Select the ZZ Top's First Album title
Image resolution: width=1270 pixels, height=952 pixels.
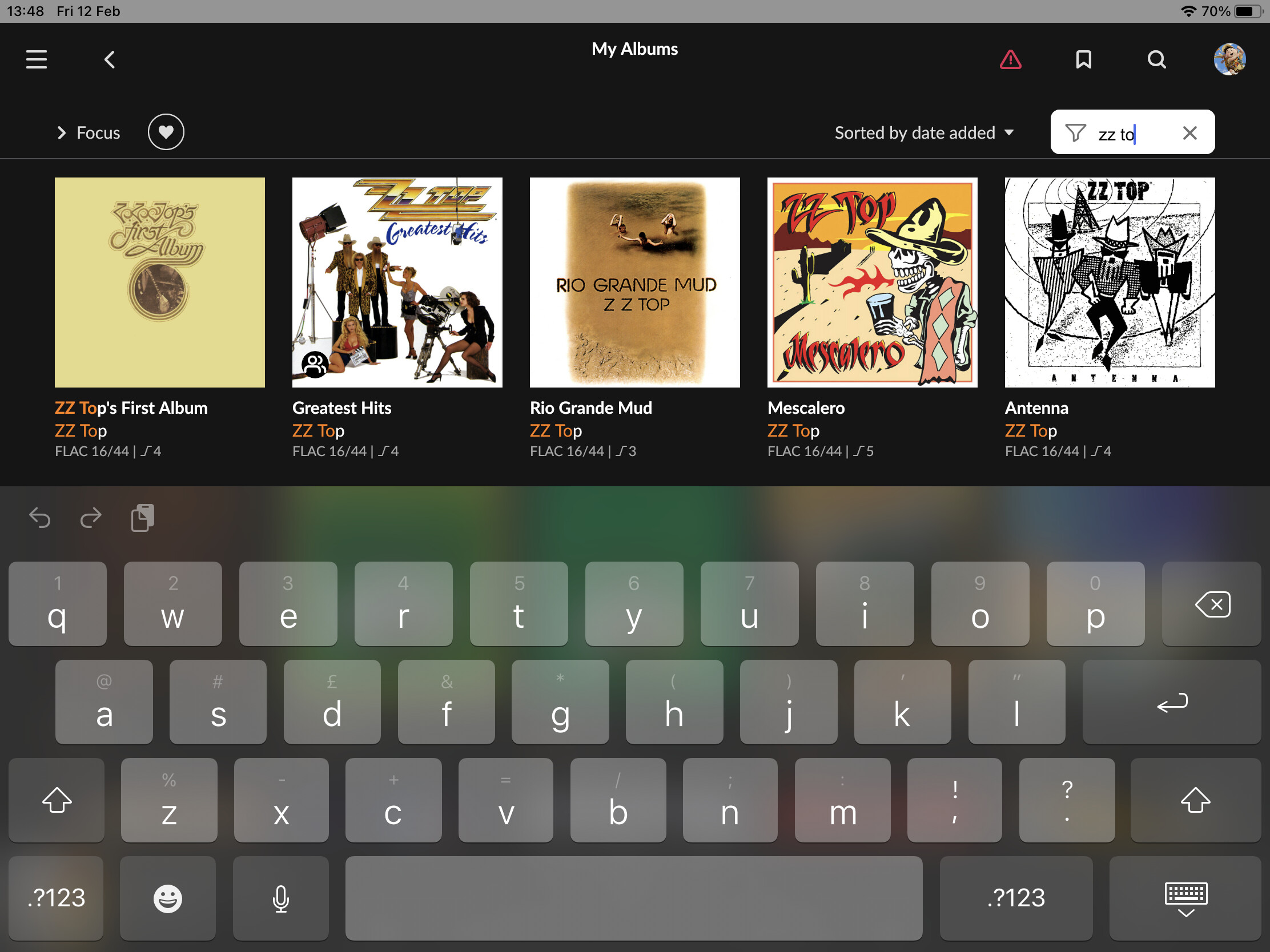(131, 408)
